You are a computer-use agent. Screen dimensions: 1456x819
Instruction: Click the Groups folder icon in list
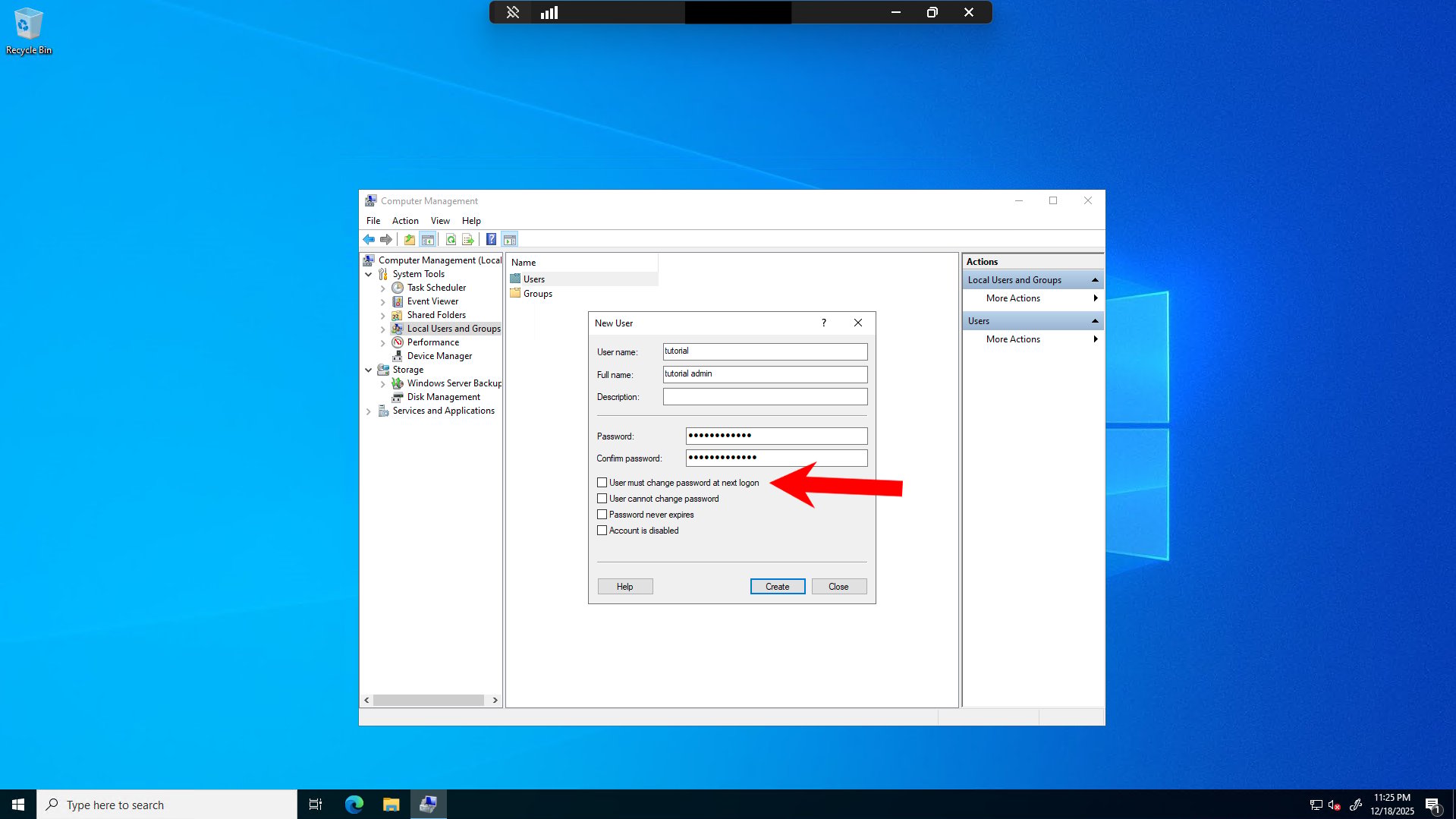(x=516, y=293)
